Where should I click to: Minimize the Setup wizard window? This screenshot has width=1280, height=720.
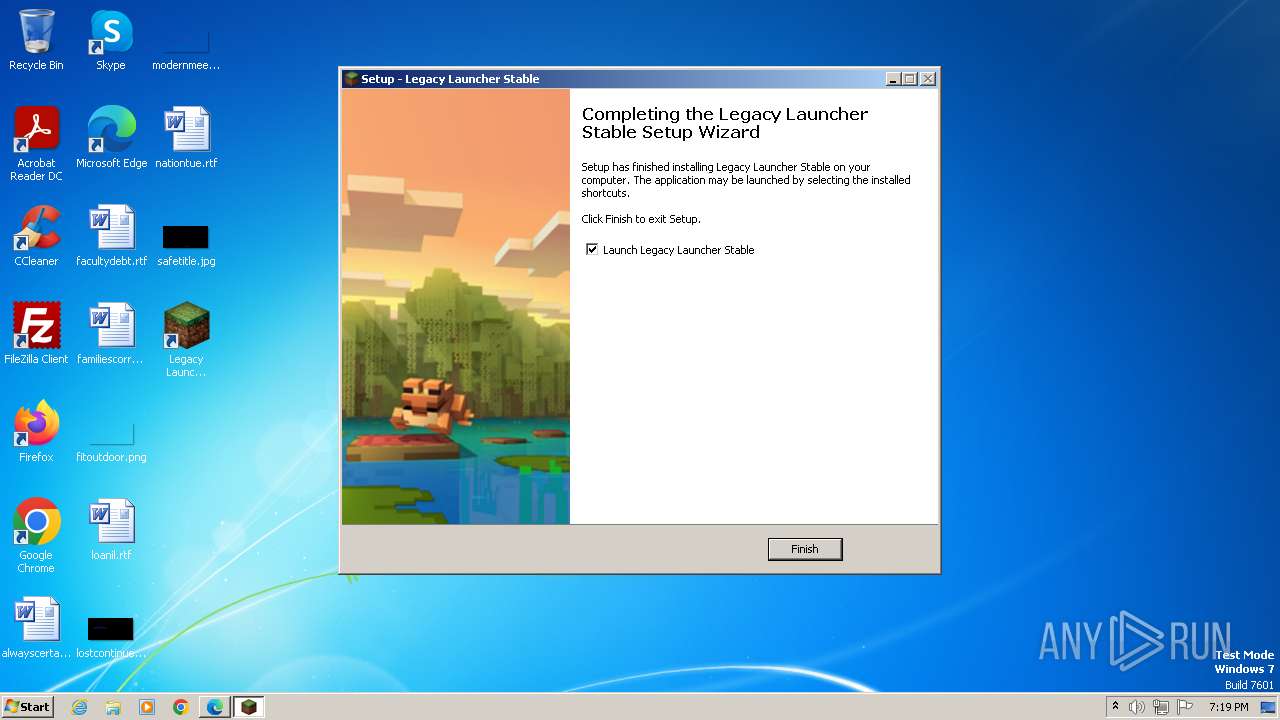(x=892, y=79)
